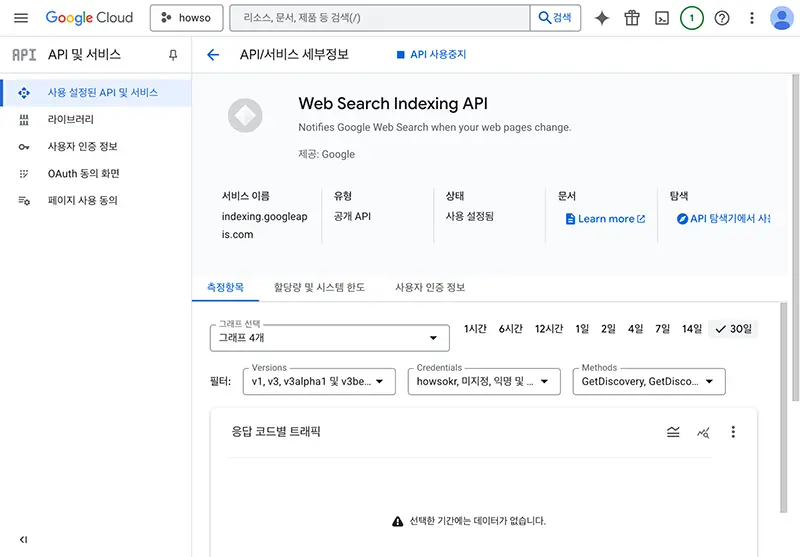Select 사용 설정된 API 및 서비스 in sidebar

(97, 93)
